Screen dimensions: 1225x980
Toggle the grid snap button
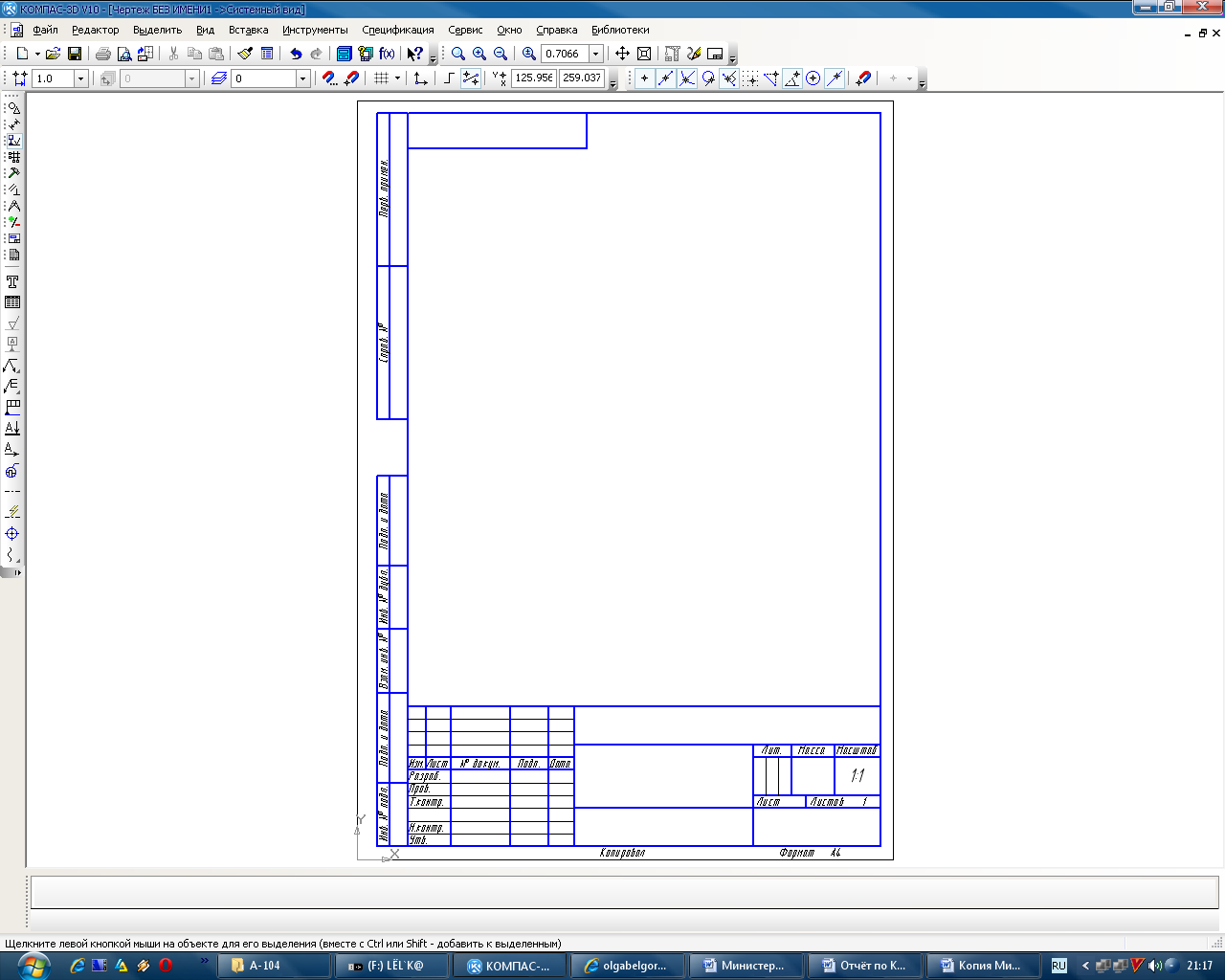tap(751, 78)
